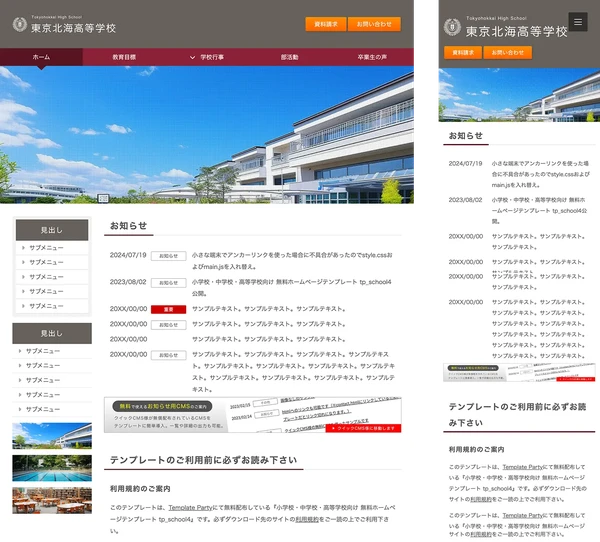Screen dimensions: 600x542
Task: Open the library thumbnail in sidebar
Action: pos(52,500)
